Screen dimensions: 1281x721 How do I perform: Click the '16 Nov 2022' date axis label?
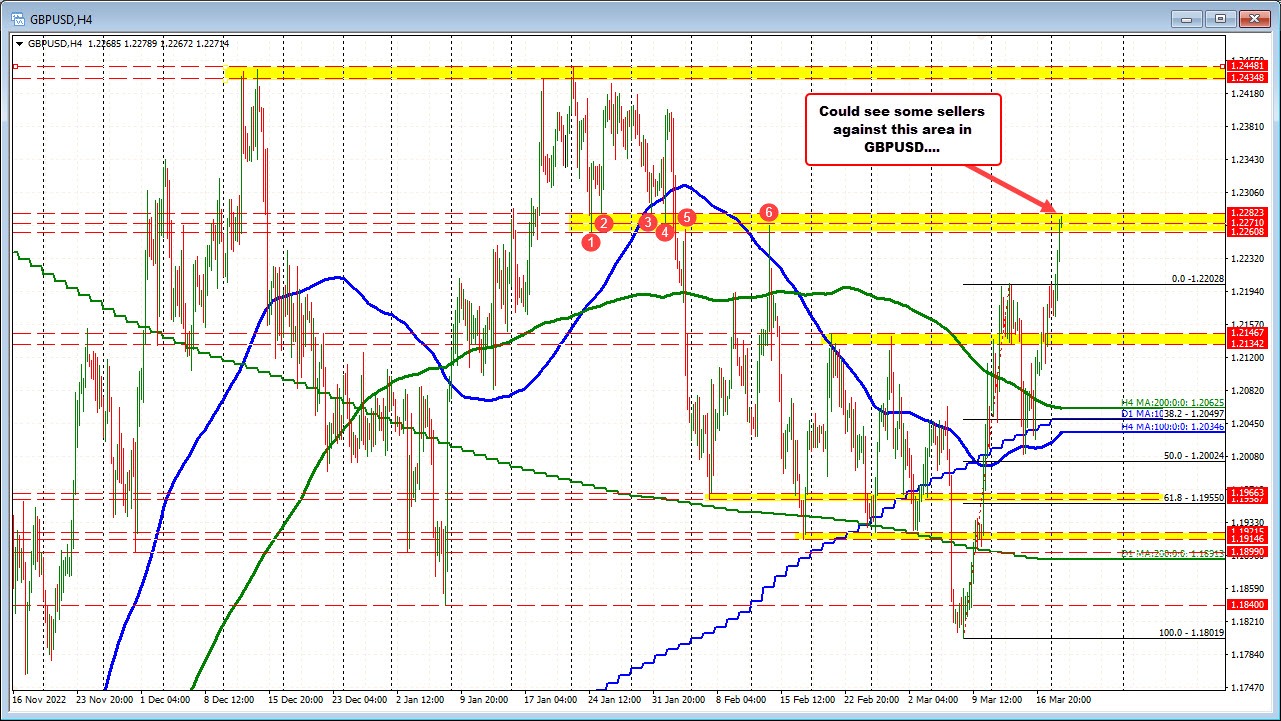pyautogui.click(x=40, y=700)
